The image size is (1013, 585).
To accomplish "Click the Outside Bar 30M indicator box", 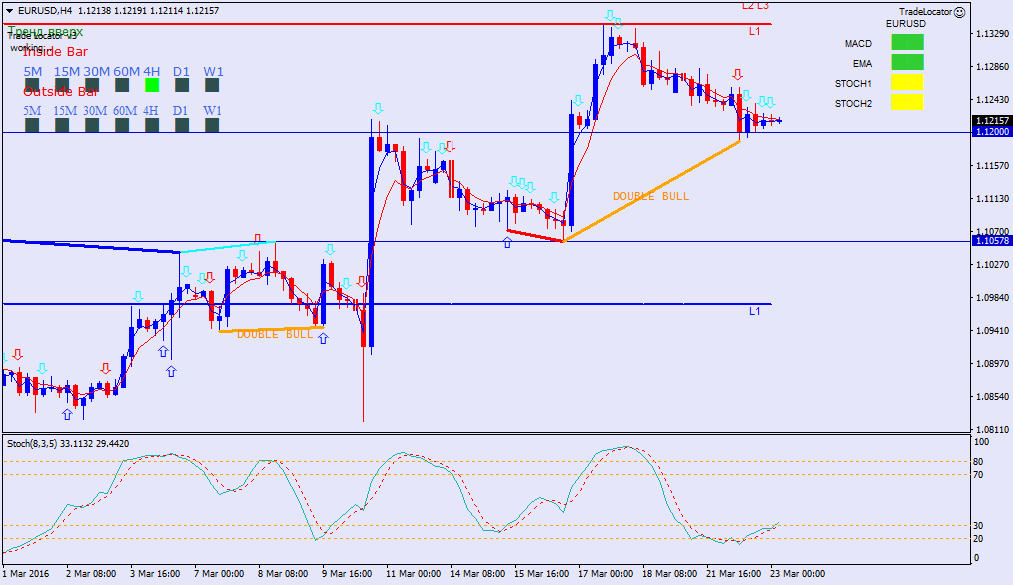I will point(92,125).
